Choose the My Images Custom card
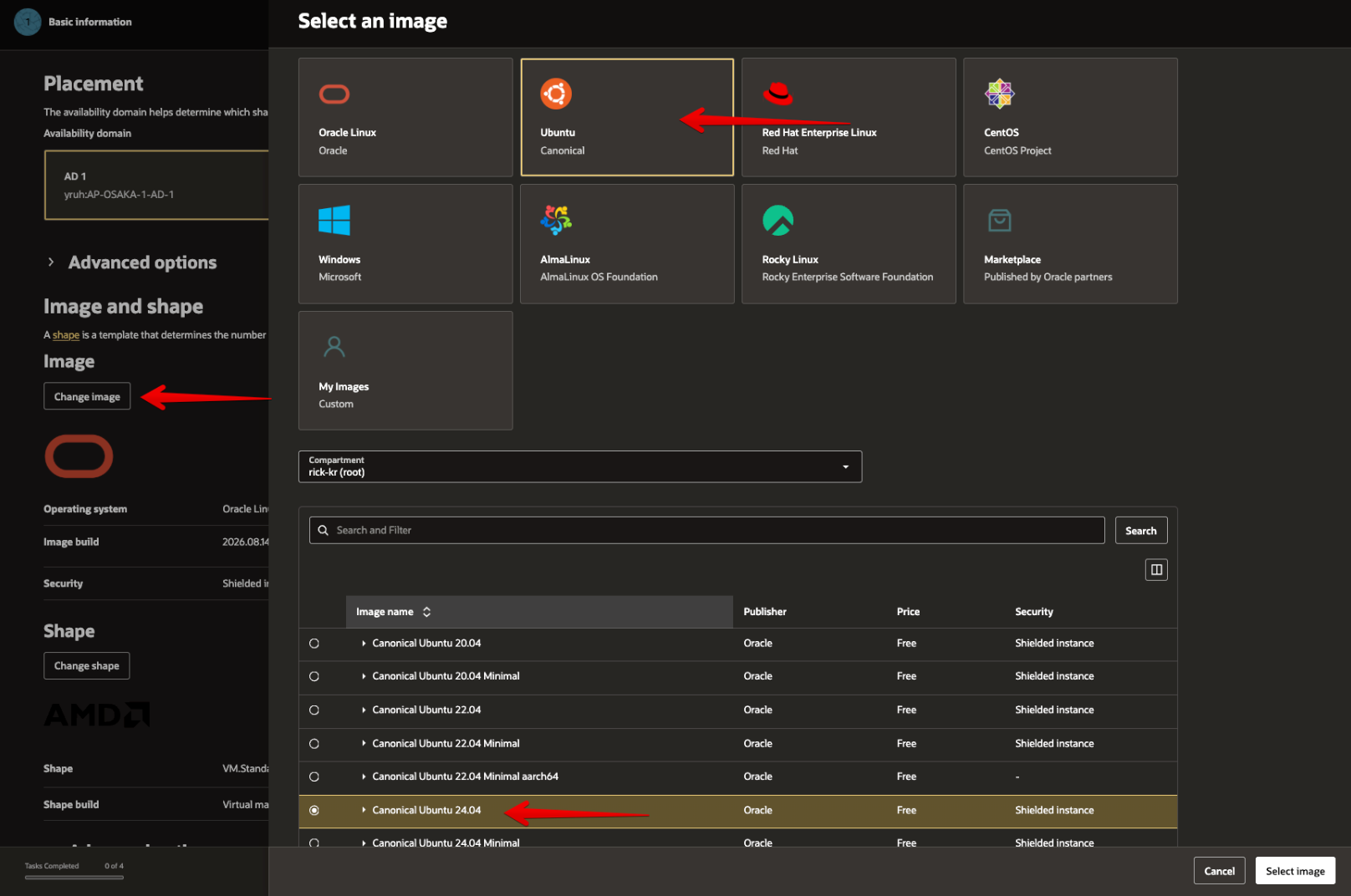The height and width of the screenshot is (896, 1351). 405,371
